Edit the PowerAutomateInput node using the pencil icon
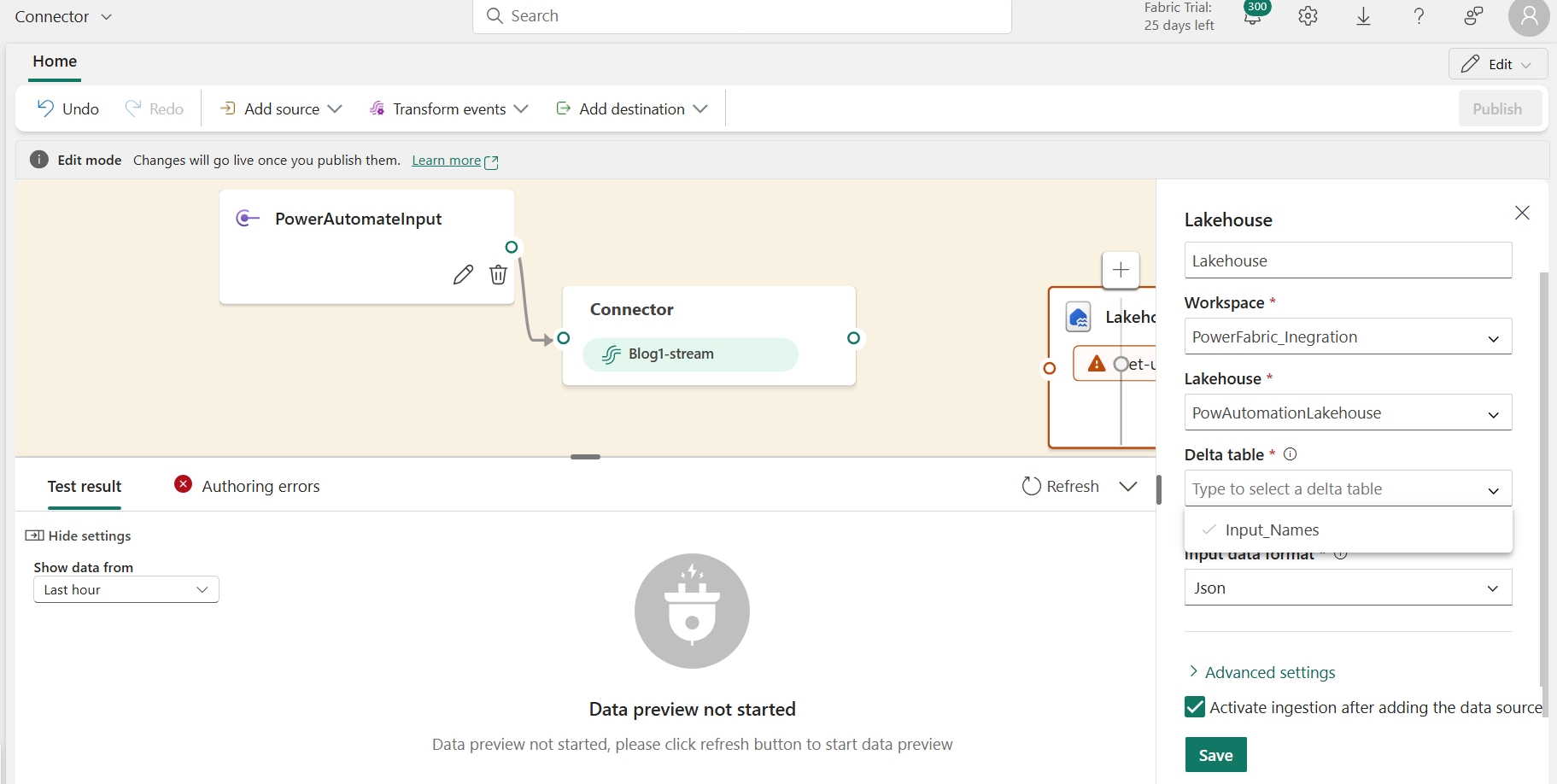 point(464,274)
